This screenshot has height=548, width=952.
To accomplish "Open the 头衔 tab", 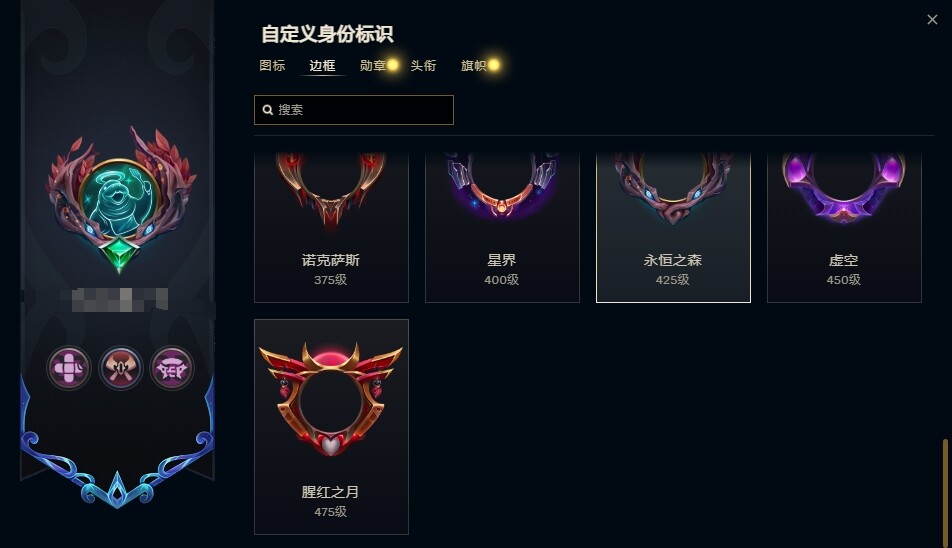I will tap(423, 66).
